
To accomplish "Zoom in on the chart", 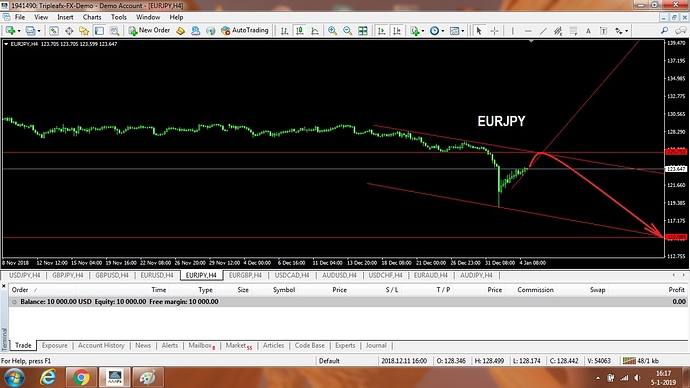I will click(332, 31).
